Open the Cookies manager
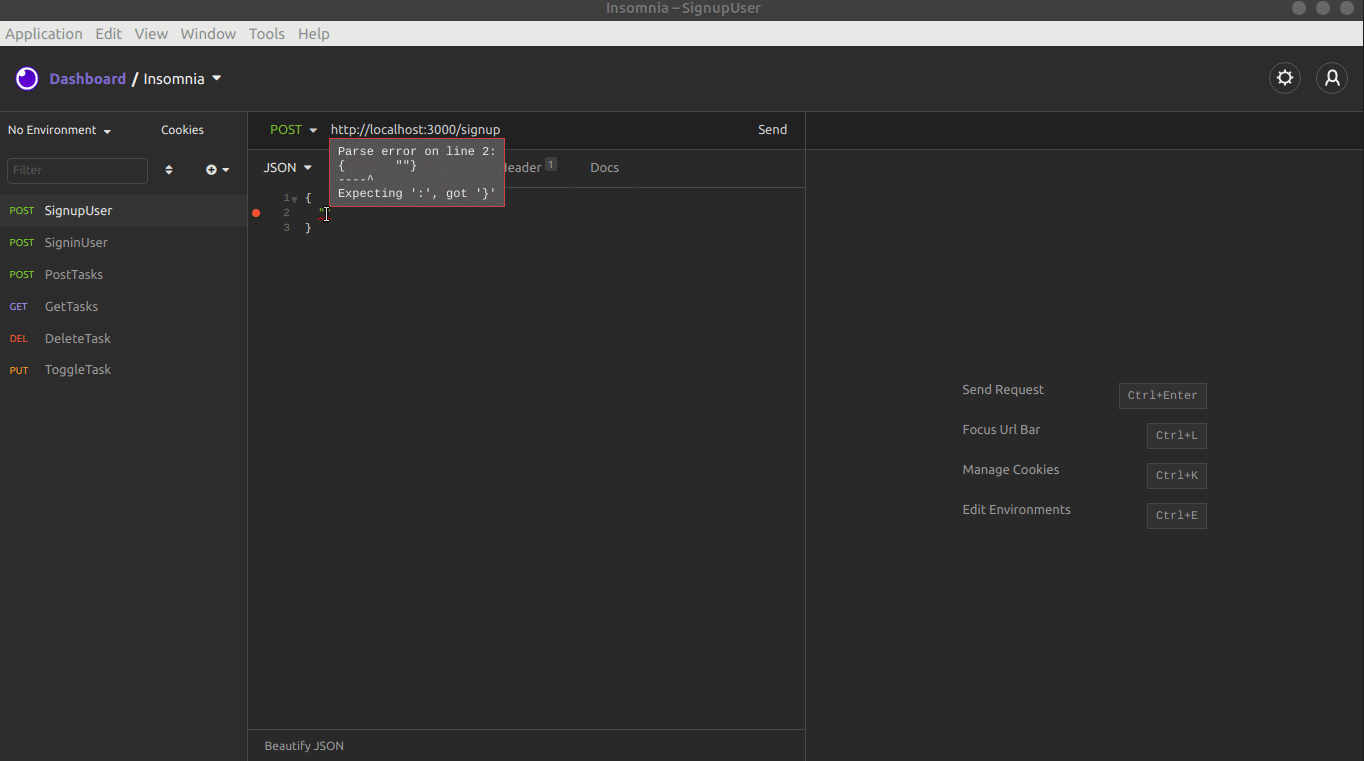Screen dimensions: 1364x761 (182, 130)
